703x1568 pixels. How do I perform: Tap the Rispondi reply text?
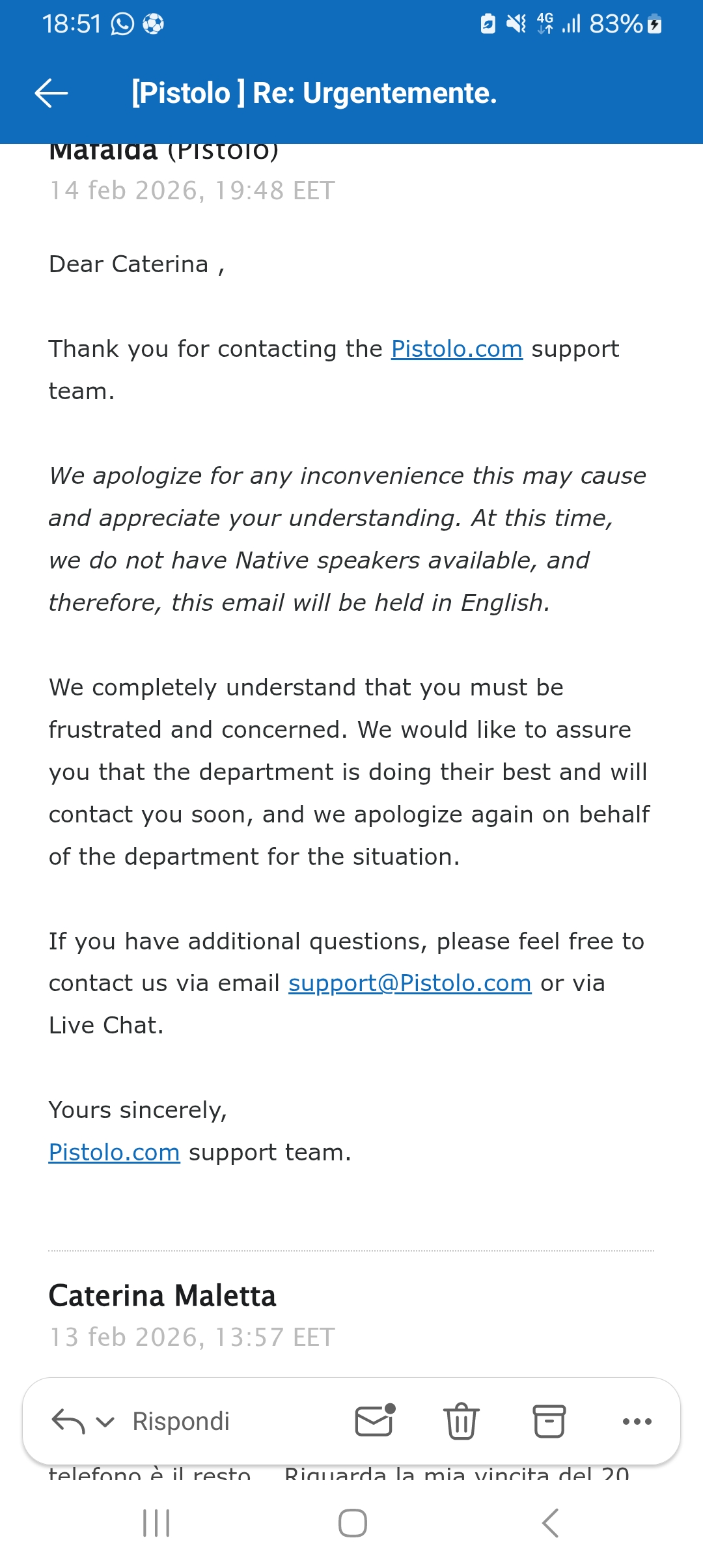click(181, 1421)
